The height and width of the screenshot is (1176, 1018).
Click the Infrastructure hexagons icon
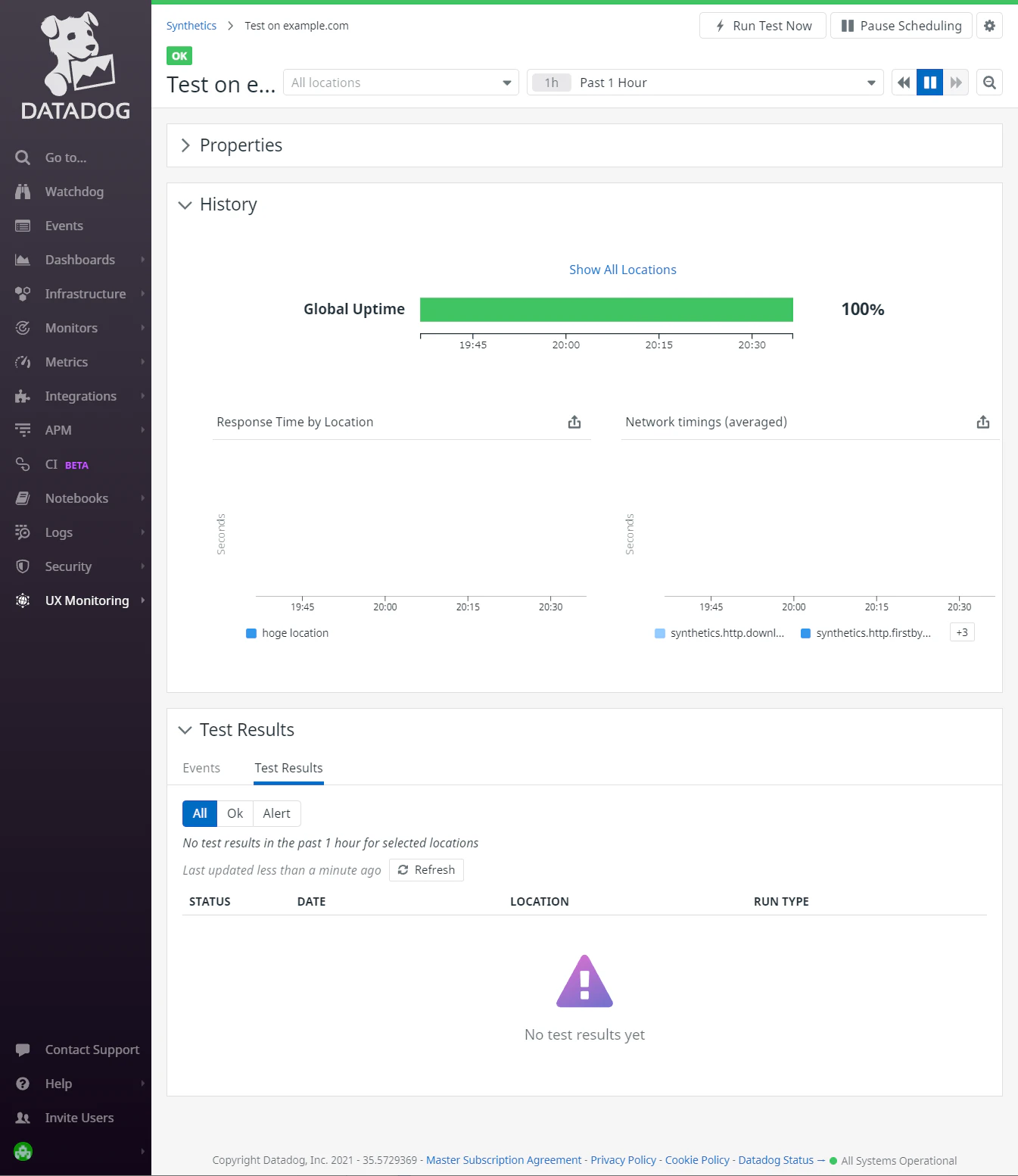(23, 294)
